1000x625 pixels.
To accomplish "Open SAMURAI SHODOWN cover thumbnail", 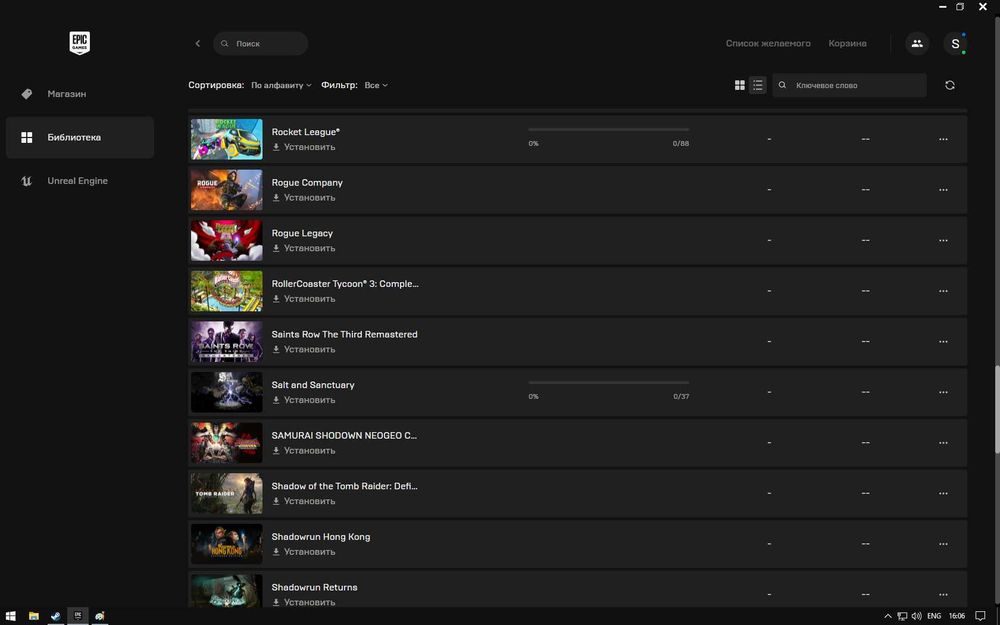I will [x=226, y=443].
